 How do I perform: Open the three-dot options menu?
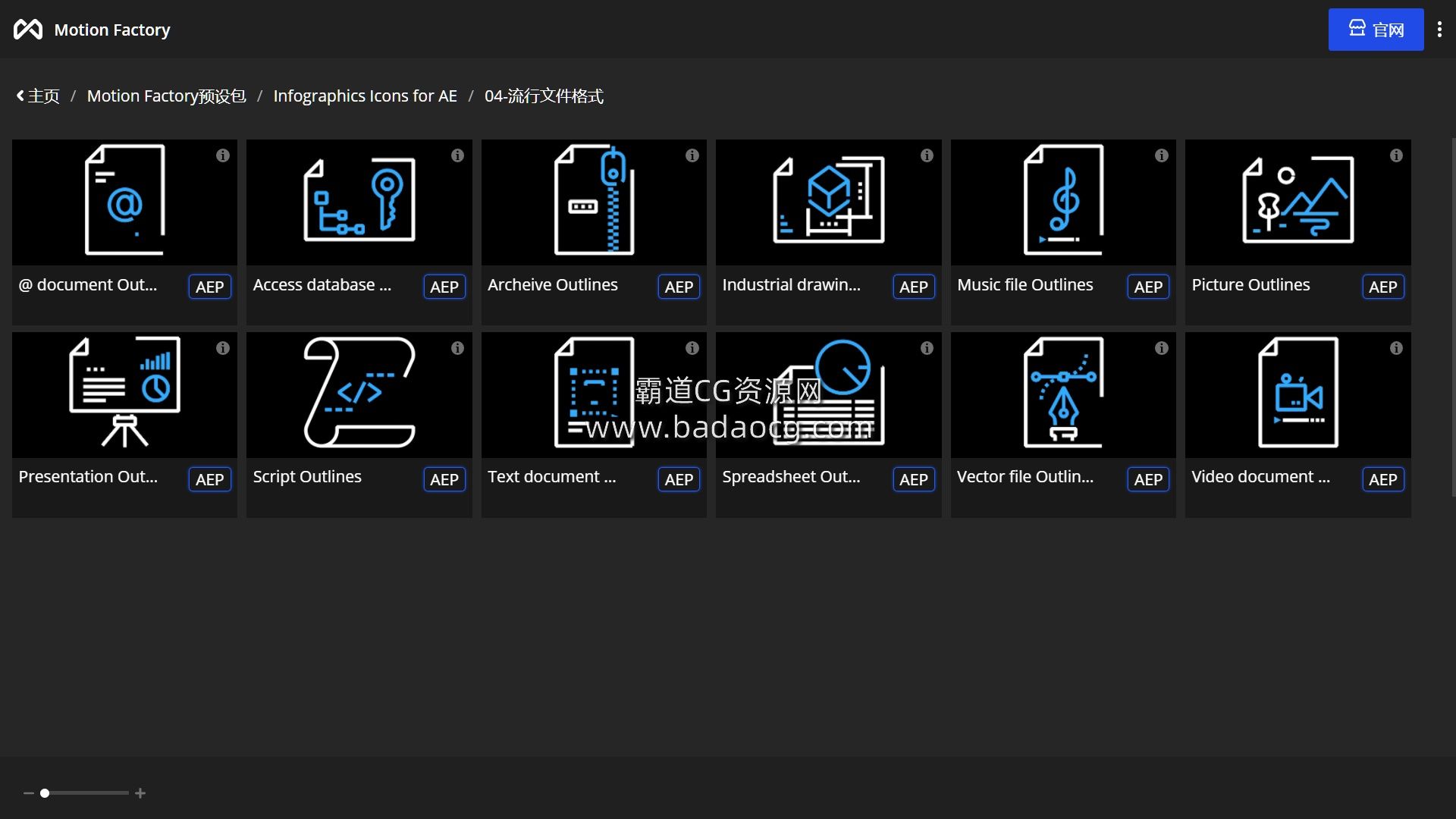(1439, 30)
